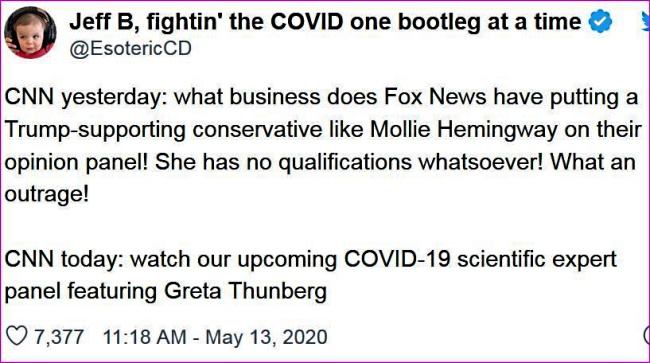Click the words "CNN today:" in tweet
Viewport: 650px width, 363px height.
coord(64,259)
